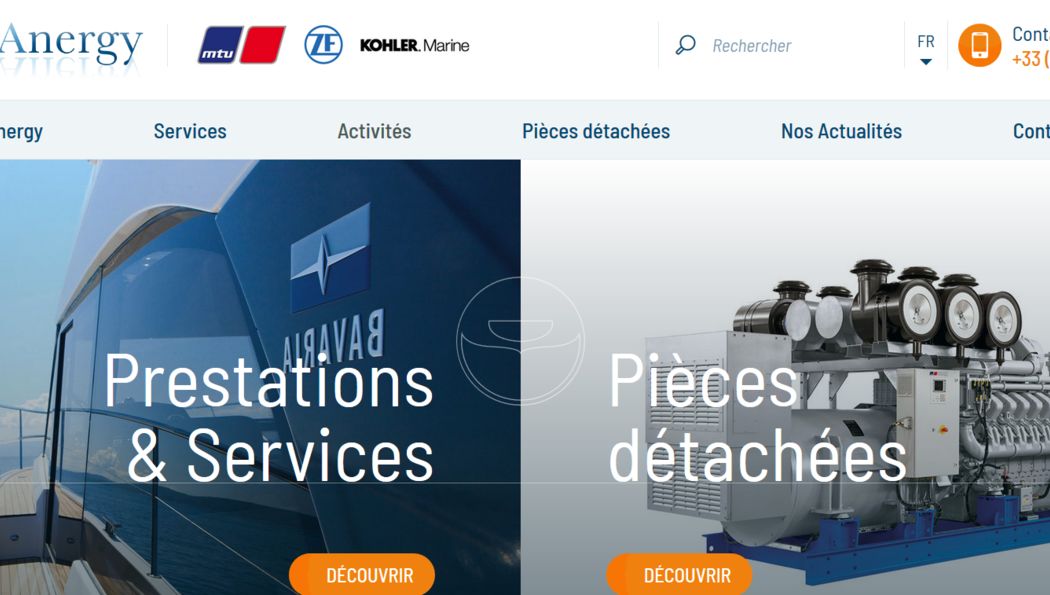Click the orange phone contact icon

tap(979, 45)
